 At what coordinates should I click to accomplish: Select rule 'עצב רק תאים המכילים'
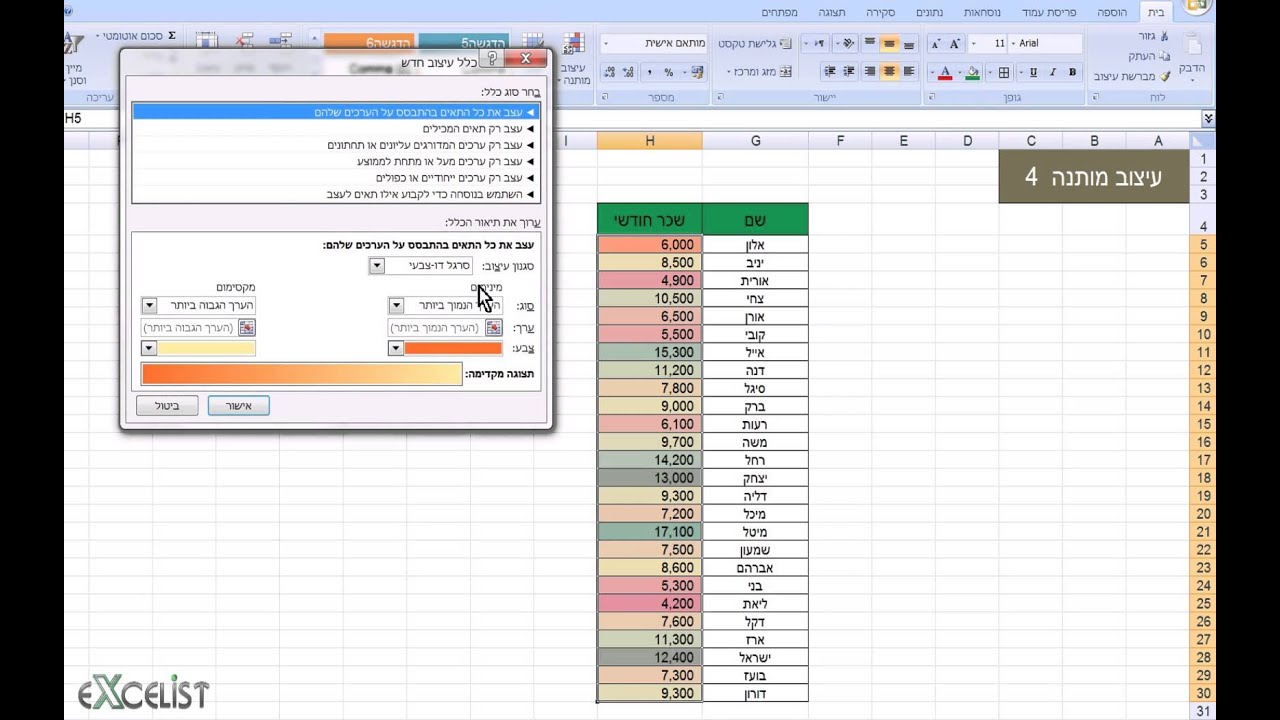[336, 128]
